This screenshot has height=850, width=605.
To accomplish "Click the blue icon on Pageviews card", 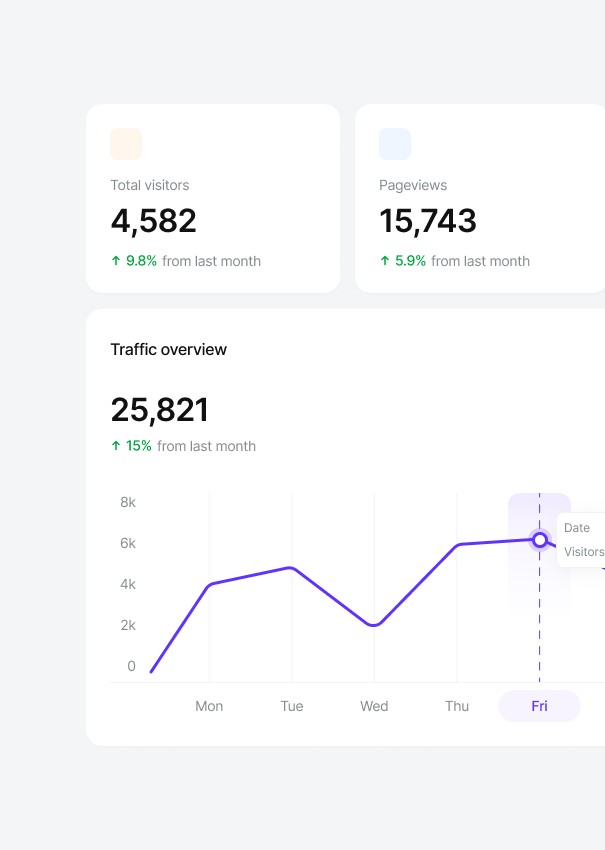I will coord(395,144).
